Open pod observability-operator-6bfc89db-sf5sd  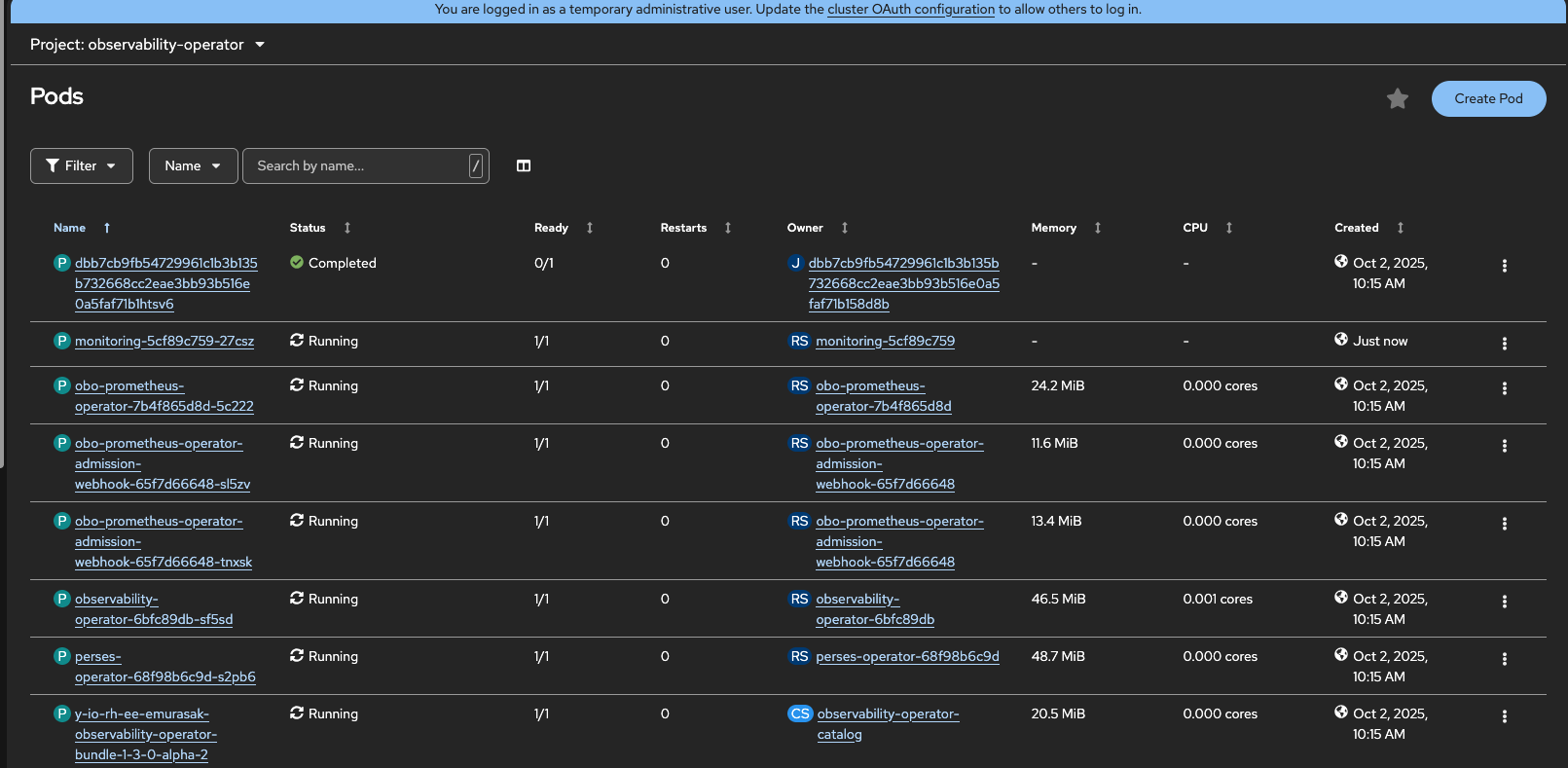tap(154, 609)
